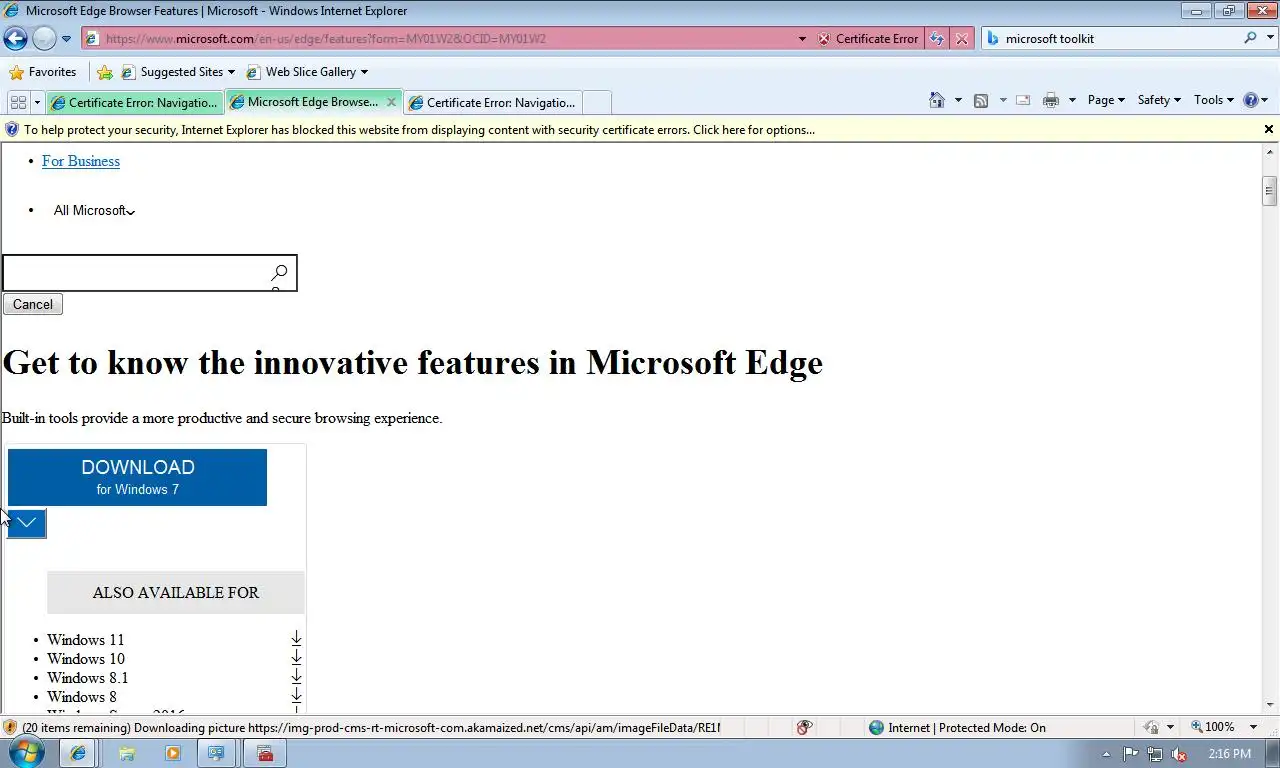Click the vertical scrollbar thumb
The image size is (1280, 768).
tap(1270, 190)
